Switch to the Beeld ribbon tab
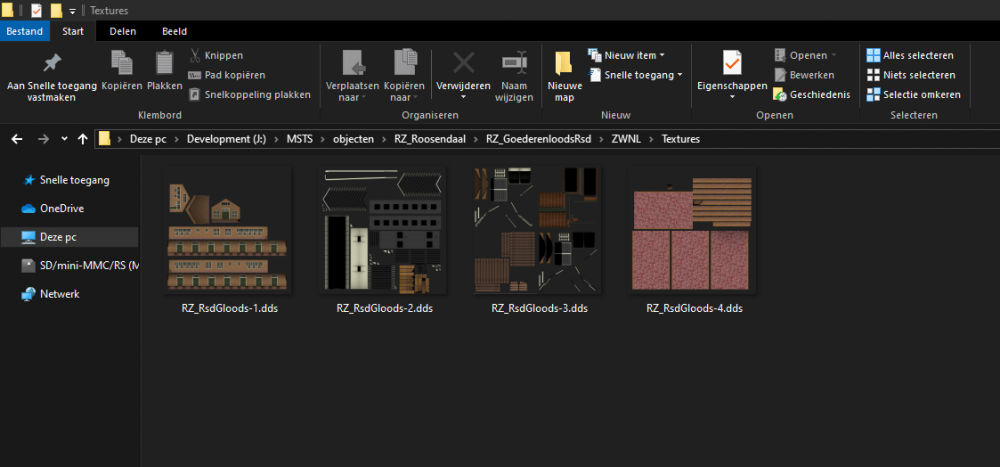Image resolution: width=1000 pixels, height=467 pixels. pos(173,31)
